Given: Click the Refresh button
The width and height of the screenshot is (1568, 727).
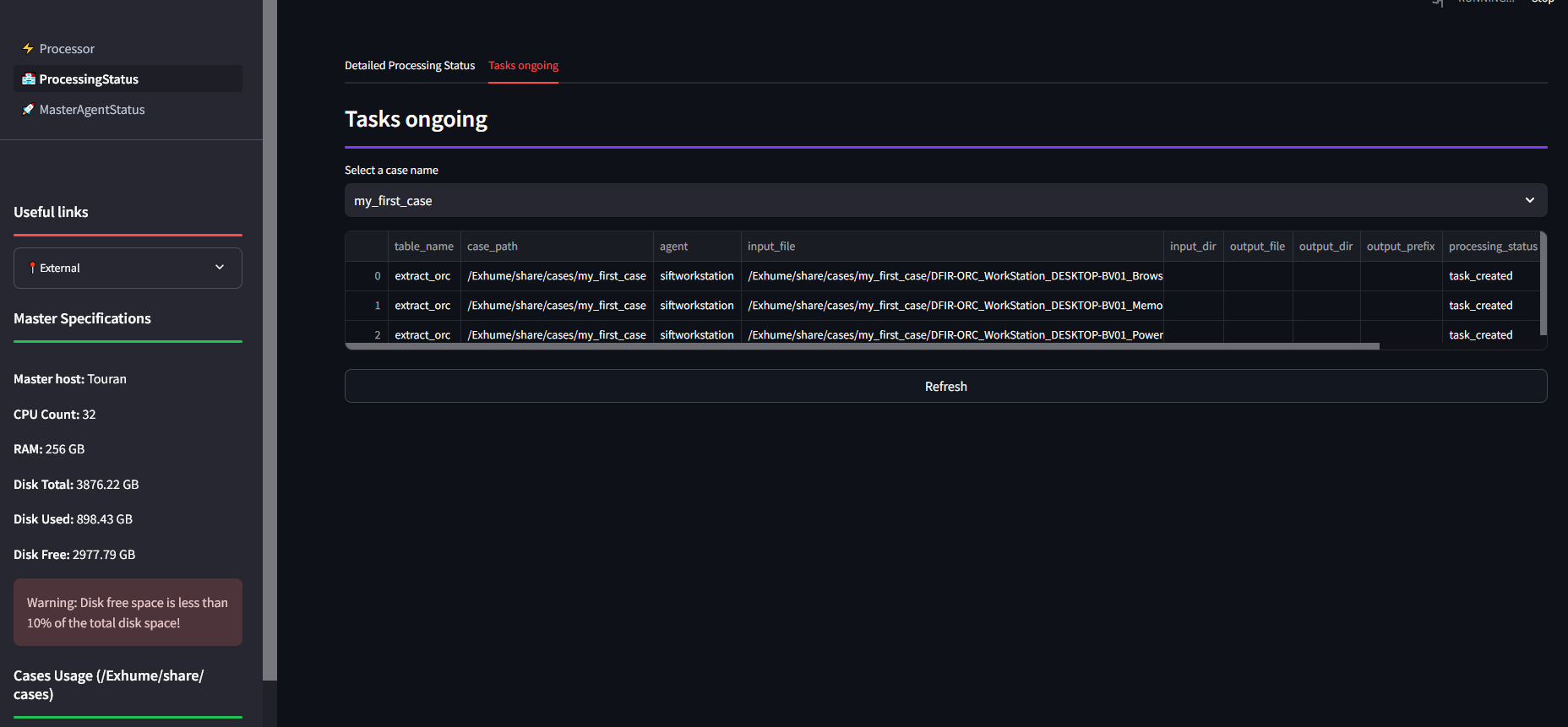Looking at the screenshot, I should pyautogui.click(x=945, y=386).
